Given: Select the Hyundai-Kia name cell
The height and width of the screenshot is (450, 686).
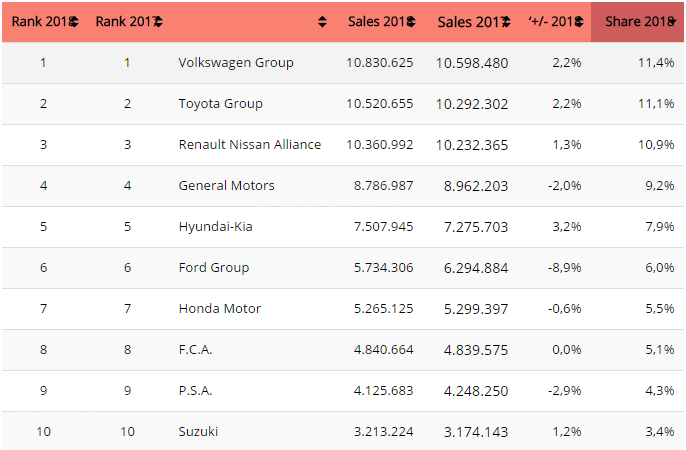Looking at the screenshot, I should point(215,227).
